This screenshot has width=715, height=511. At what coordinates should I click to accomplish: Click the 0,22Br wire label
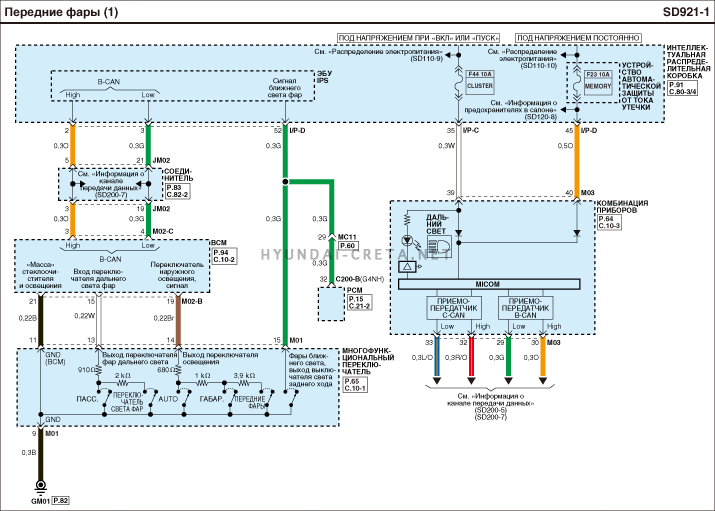click(164, 318)
